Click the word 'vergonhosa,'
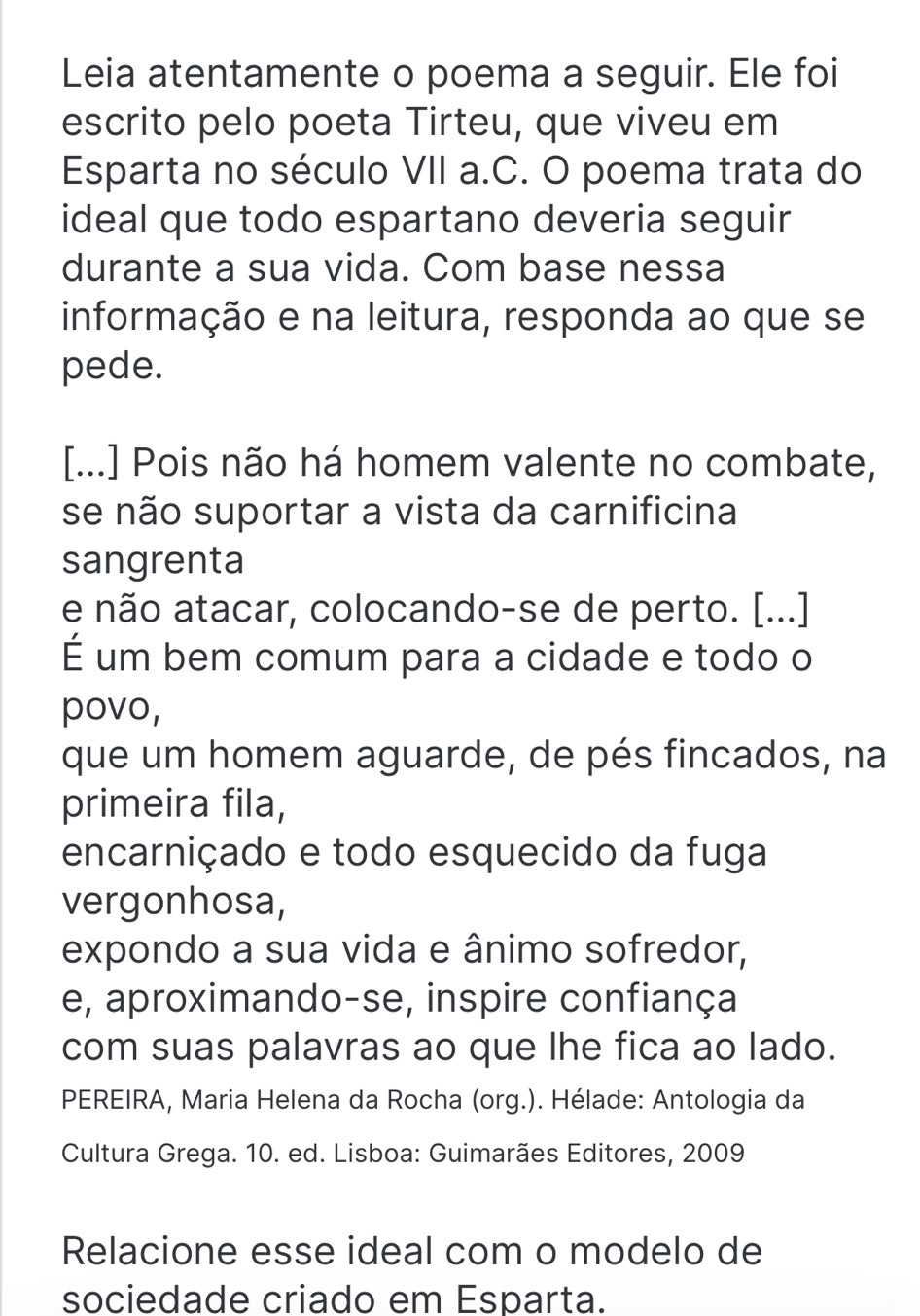 coord(174,902)
